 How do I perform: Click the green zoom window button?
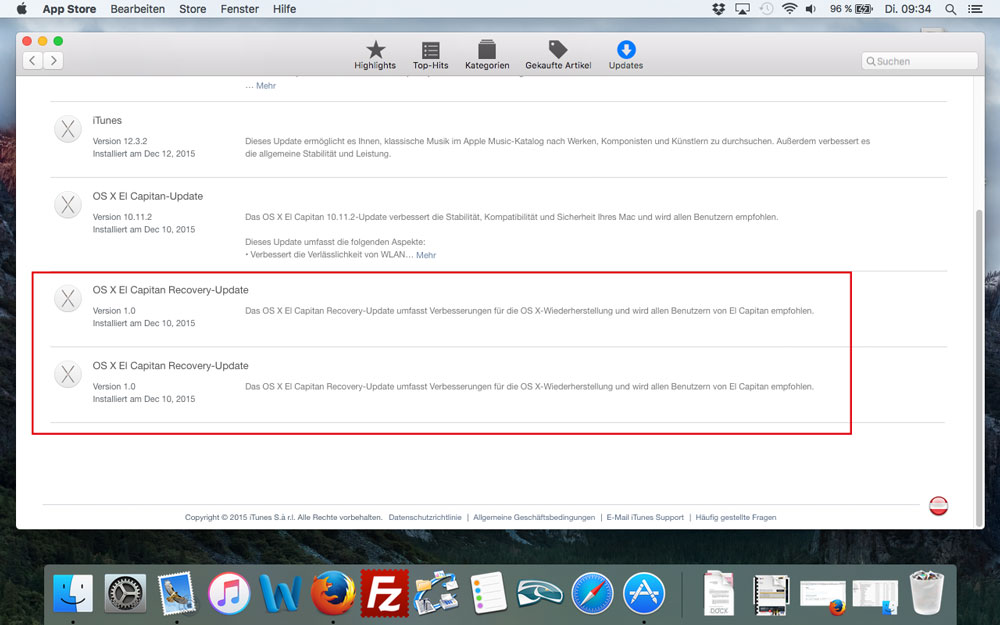click(x=58, y=41)
